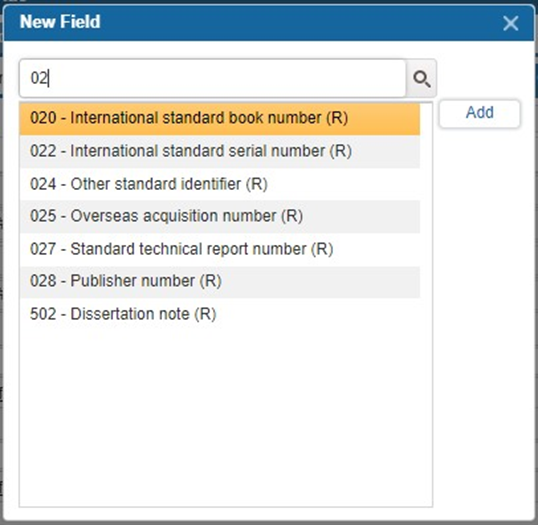Image resolution: width=538 pixels, height=525 pixels.
Task: Focus the field search box containing 02
Action: click(x=213, y=78)
